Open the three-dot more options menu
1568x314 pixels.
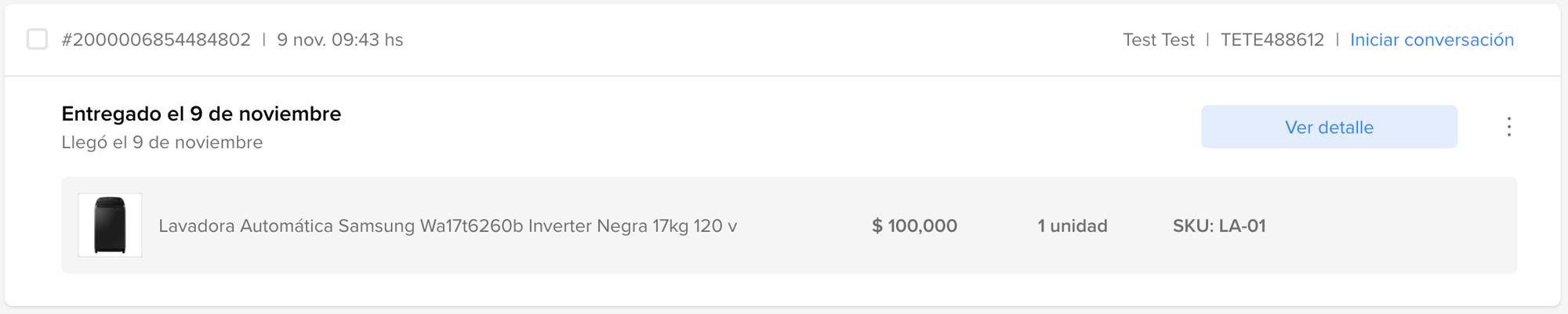[1508, 127]
